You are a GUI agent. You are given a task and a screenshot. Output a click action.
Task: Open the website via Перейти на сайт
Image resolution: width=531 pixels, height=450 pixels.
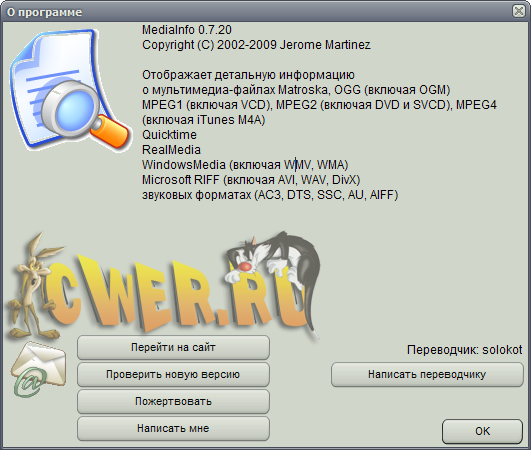coord(173,347)
